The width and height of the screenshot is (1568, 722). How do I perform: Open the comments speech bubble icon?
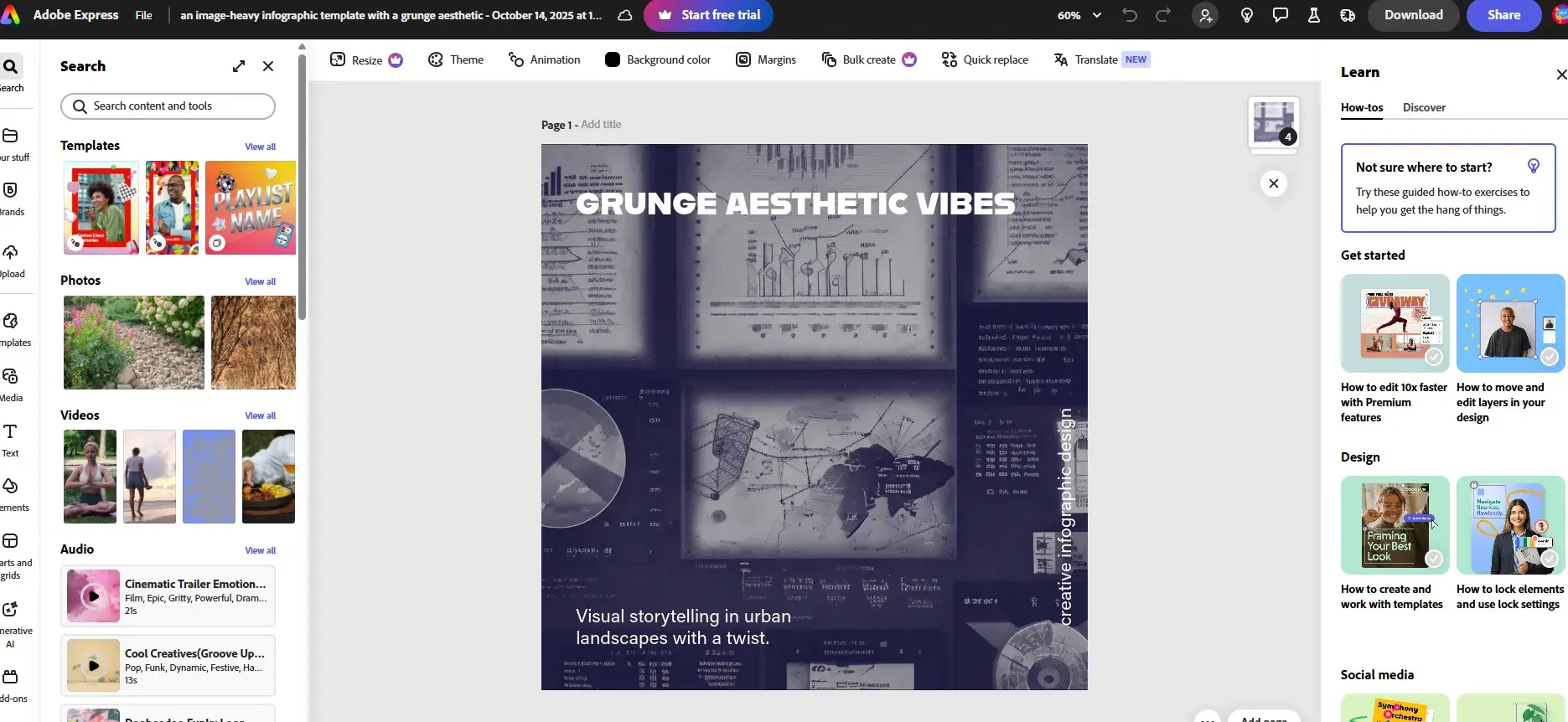pos(1281,15)
